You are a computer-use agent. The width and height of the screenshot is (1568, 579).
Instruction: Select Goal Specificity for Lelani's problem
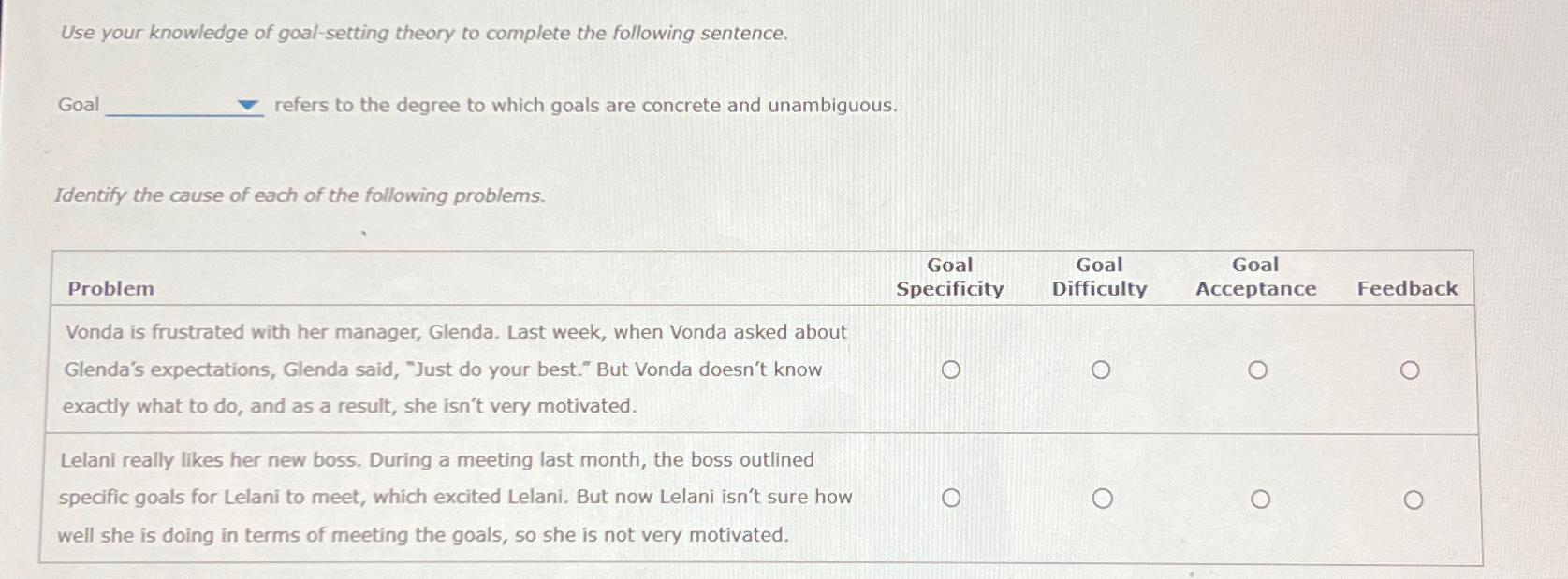point(951,499)
